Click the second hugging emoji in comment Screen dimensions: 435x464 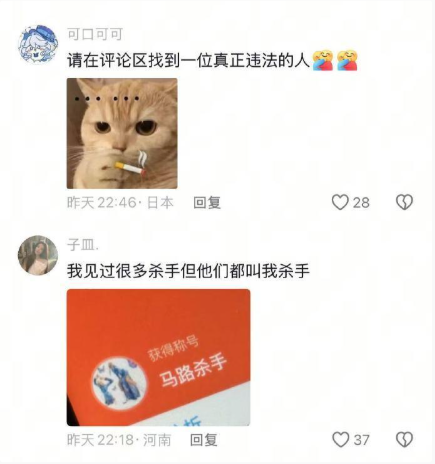point(347,60)
